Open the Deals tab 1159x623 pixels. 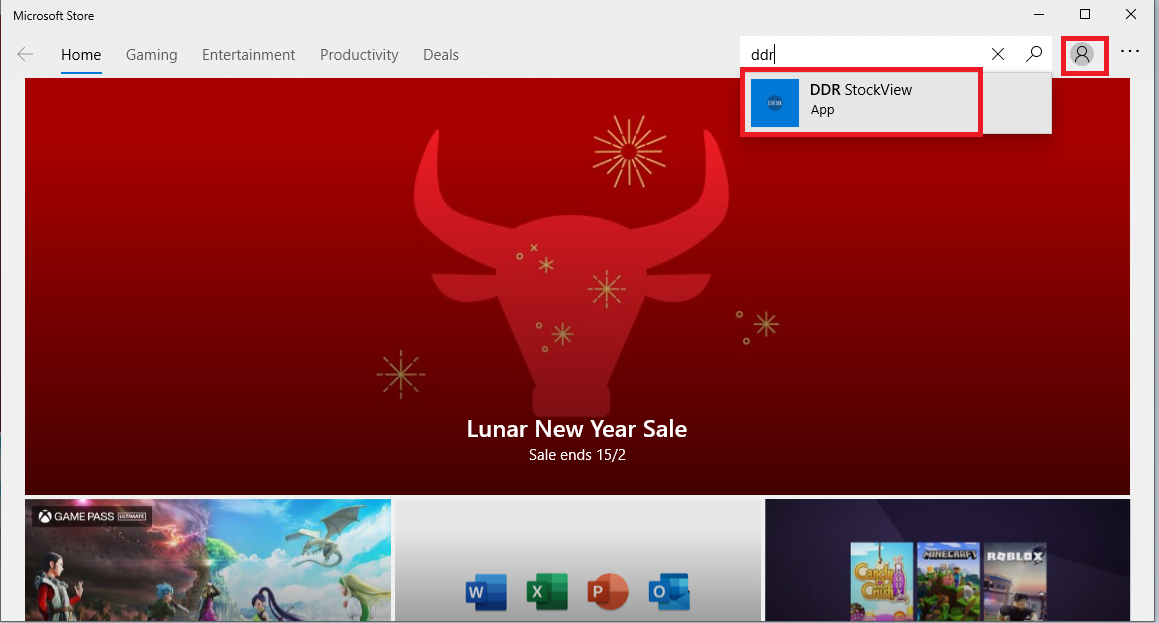pos(441,55)
